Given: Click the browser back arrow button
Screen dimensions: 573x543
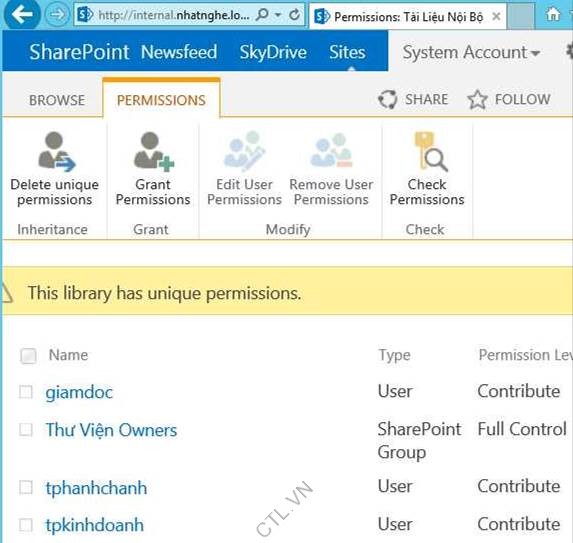Looking at the screenshot, I should click(x=22, y=14).
